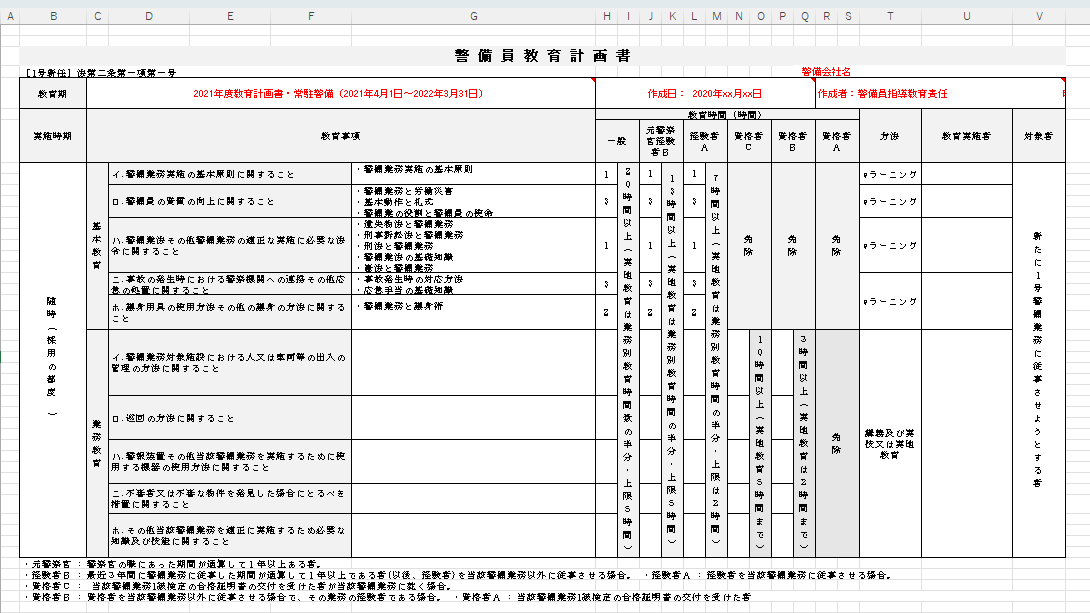Select column P header
Screen dimensions: 1090x613
click(x=783, y=16)
